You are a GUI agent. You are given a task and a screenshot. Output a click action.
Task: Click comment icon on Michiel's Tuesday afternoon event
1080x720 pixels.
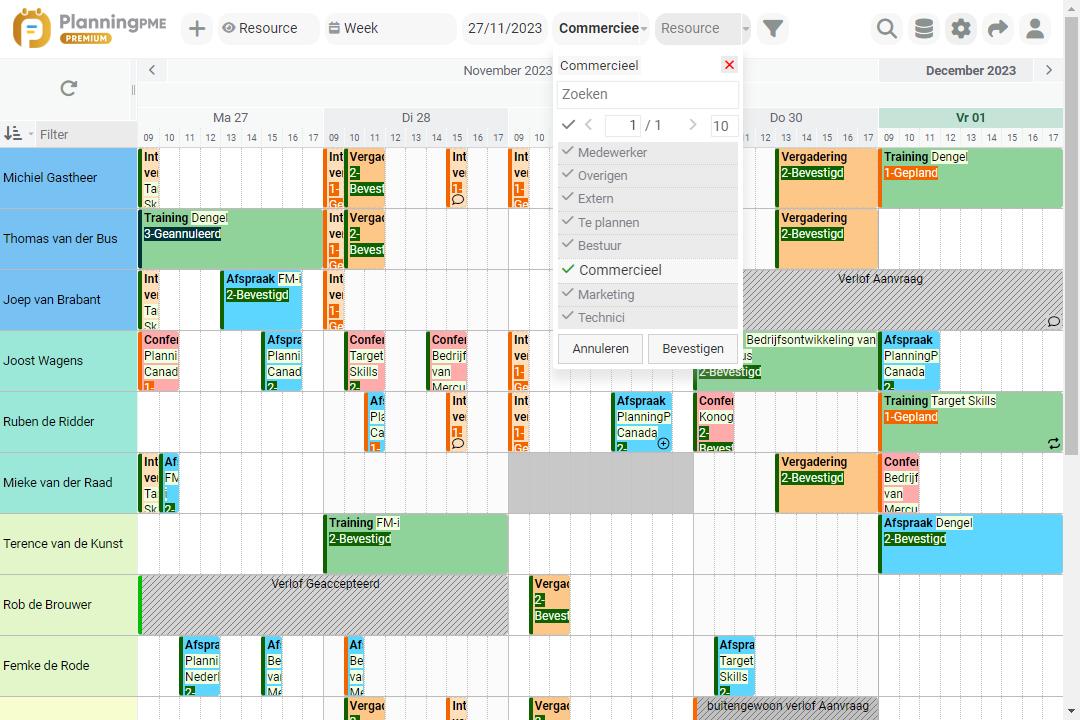pyautogui.click(x=457, y=200)
